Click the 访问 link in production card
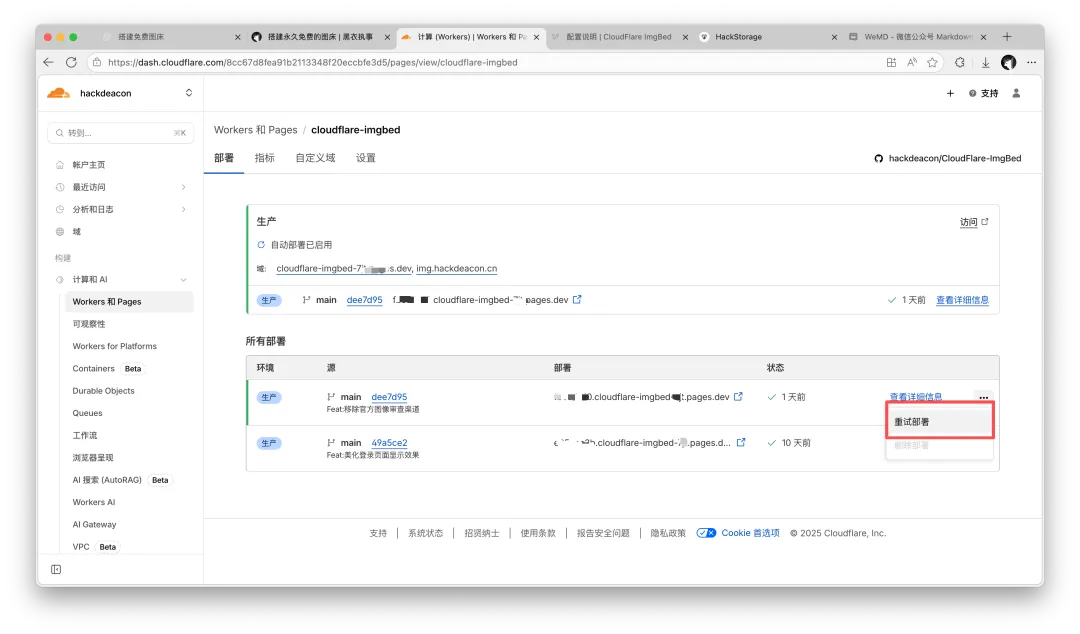The height and width of the screenshot is (634, 1080). pos(974,222)
